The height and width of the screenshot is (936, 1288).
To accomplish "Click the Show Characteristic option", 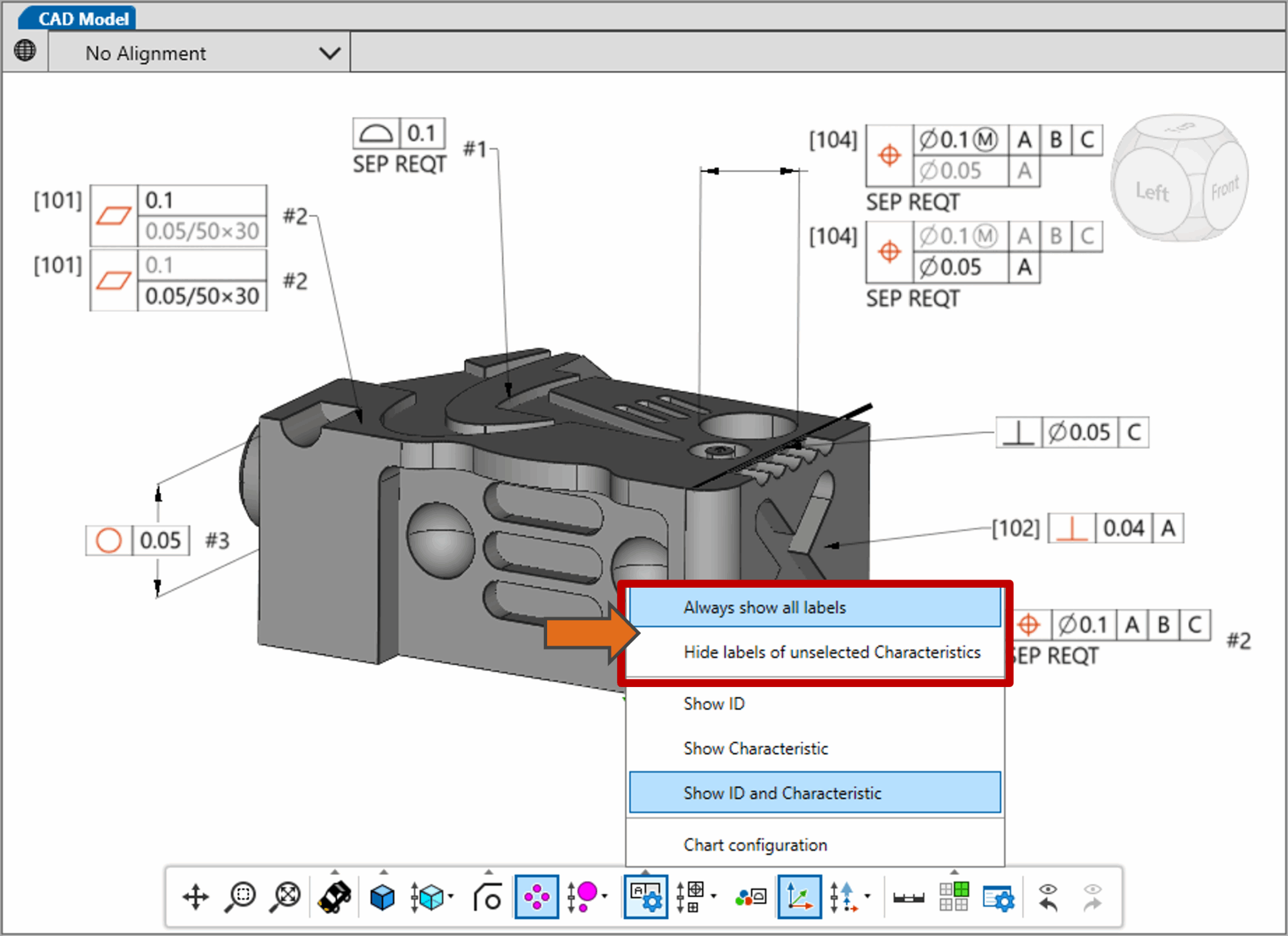I will [x=755, y=749].
